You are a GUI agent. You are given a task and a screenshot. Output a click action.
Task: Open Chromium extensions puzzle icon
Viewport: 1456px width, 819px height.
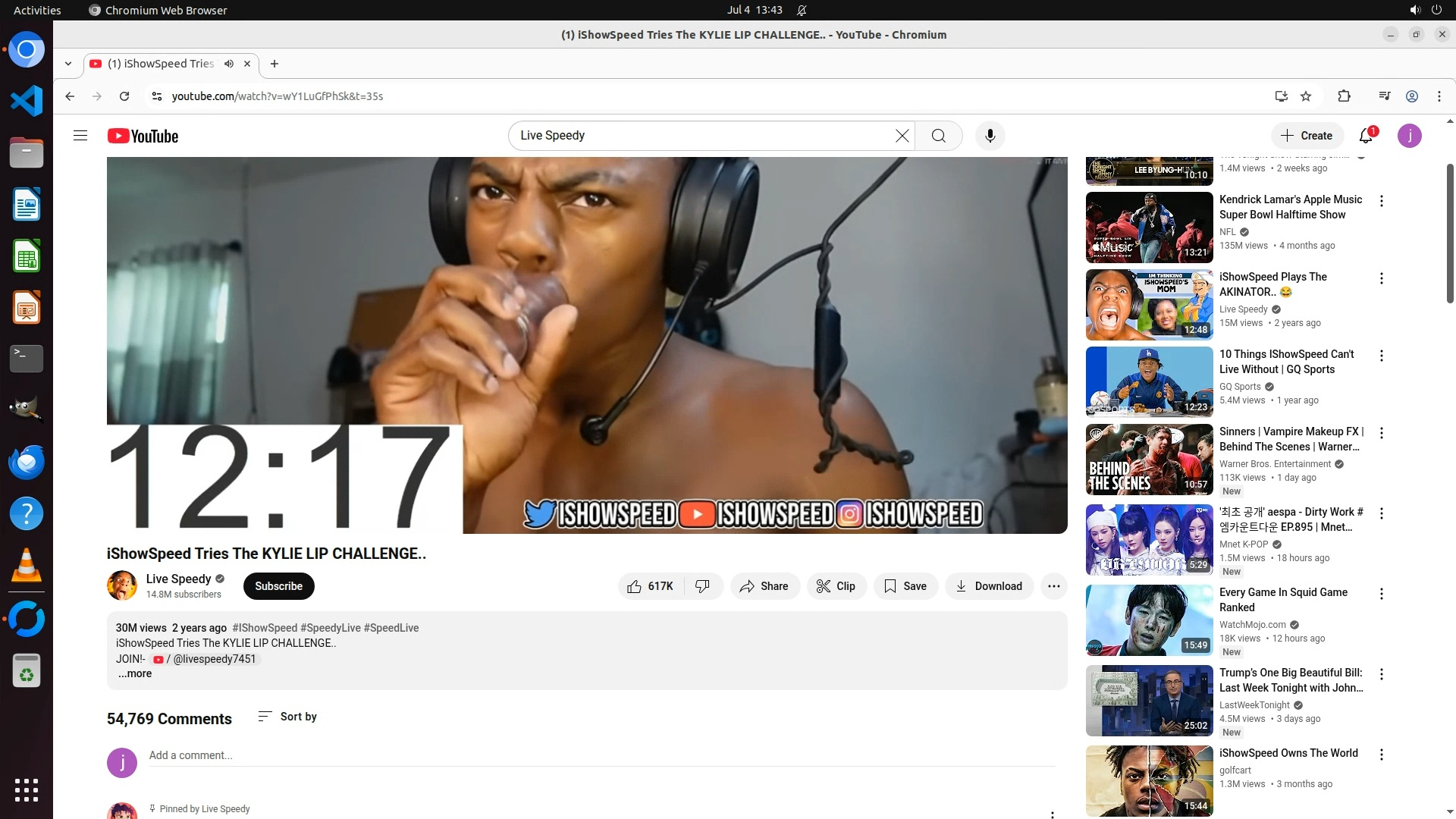pyautogui.click(x=1344, y=96)
